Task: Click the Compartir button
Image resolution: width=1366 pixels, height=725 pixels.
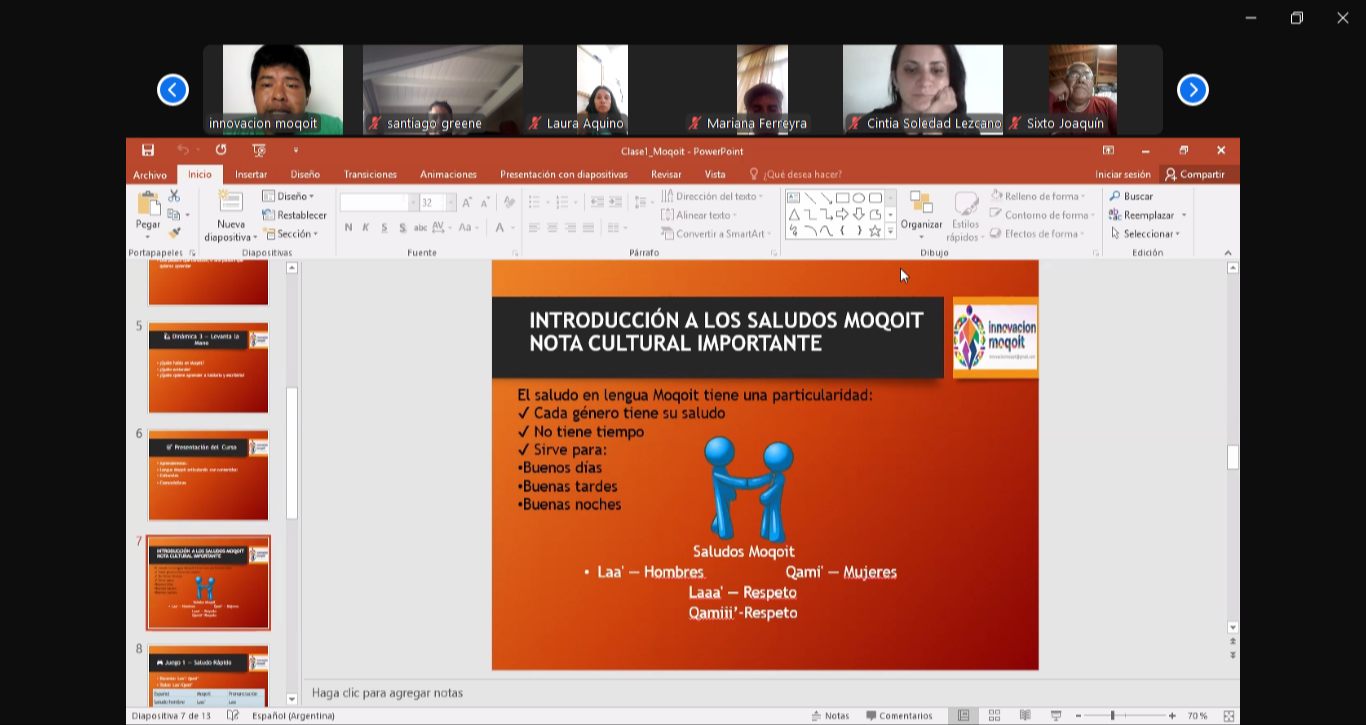Action: click(1194, 175)
